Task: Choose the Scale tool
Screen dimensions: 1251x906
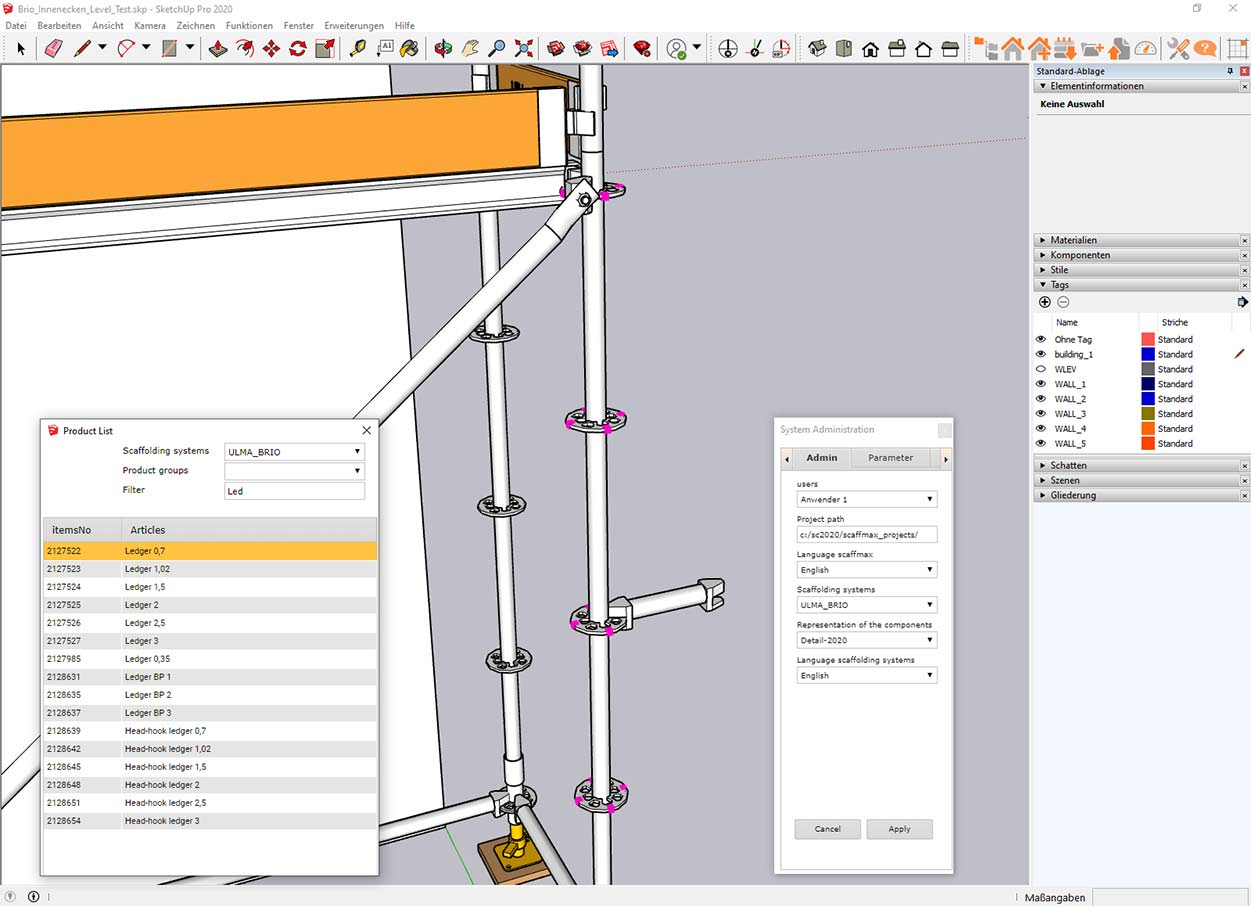Action: click(x=325, y=48)
